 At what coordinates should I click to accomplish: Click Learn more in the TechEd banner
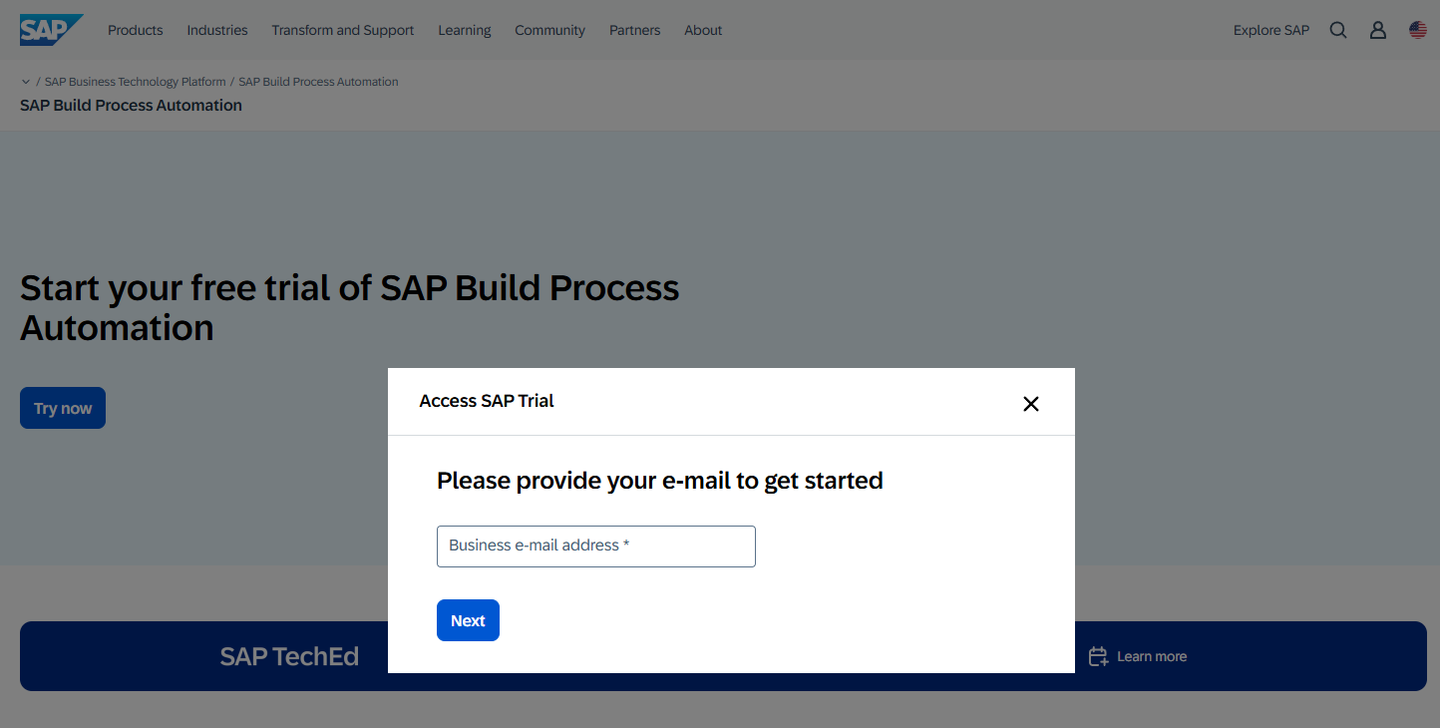pyautogui.click(x=1152, y=656)
